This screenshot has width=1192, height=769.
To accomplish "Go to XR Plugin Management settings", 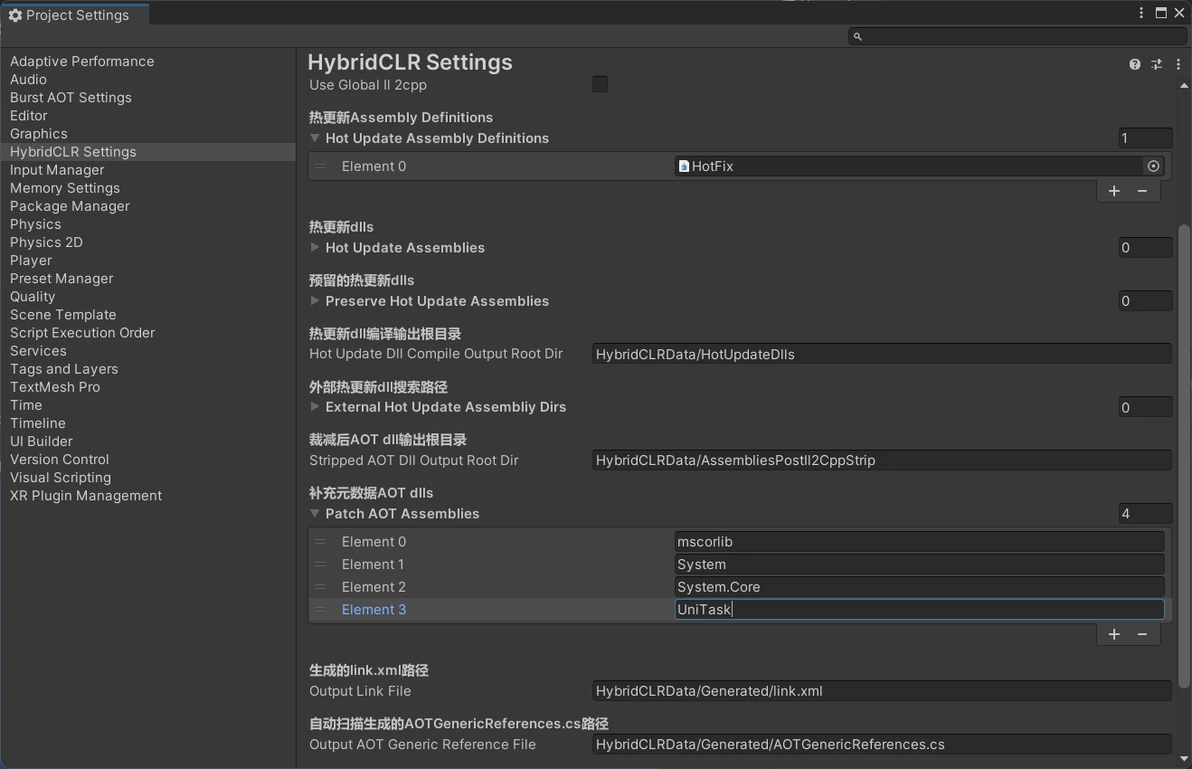I will tap(86, 496).
